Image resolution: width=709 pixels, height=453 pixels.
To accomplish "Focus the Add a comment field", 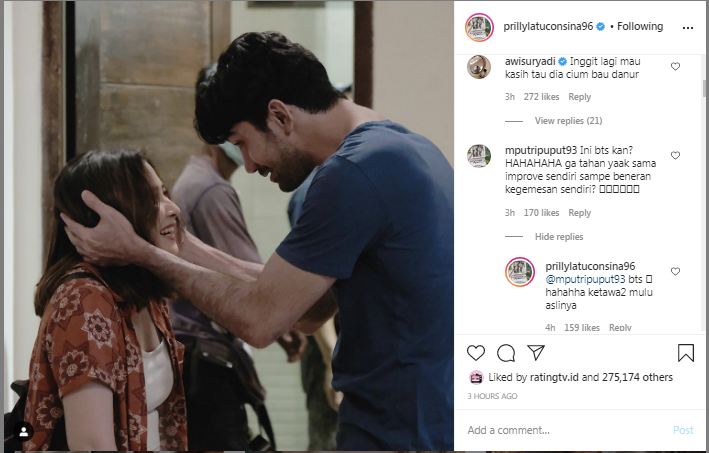I will pyautogui.click(x=565, y=430).
